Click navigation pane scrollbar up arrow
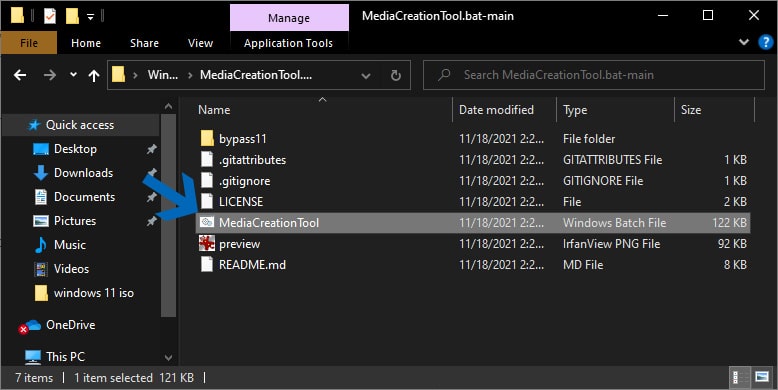 [x=168, y=106]
